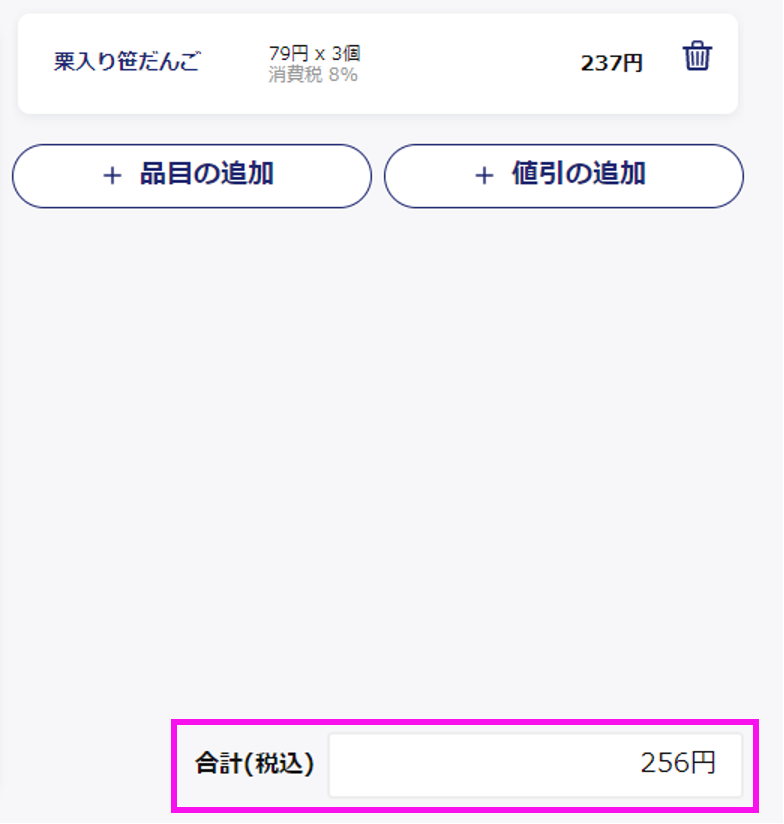This screenshot has width=784, height=824.
Task: Select the 円 unit in total field
Action: (703, 763)
